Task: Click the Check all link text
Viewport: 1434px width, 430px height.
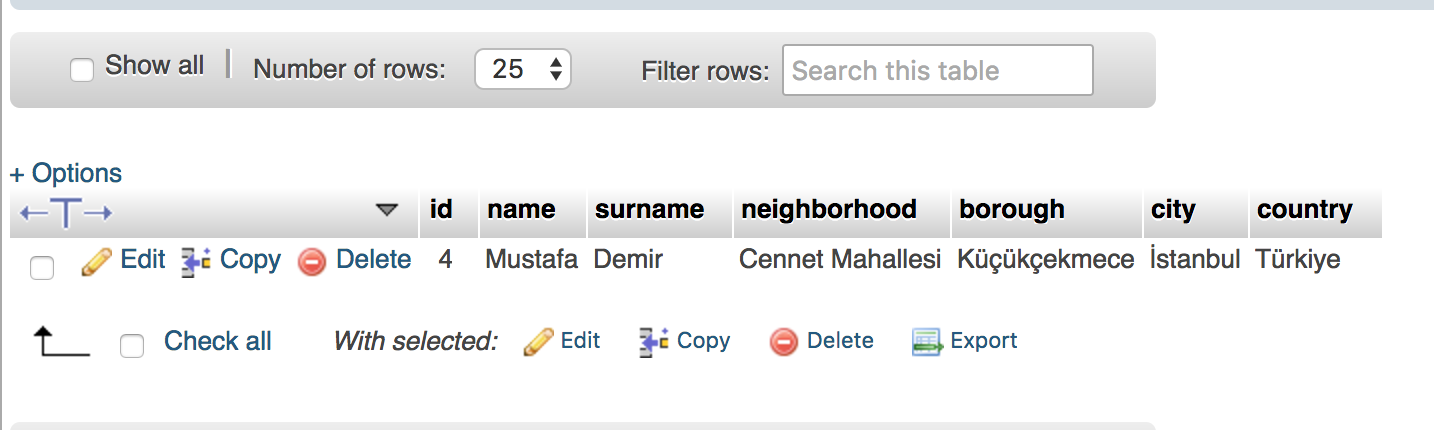Action: tap(218, 341)
